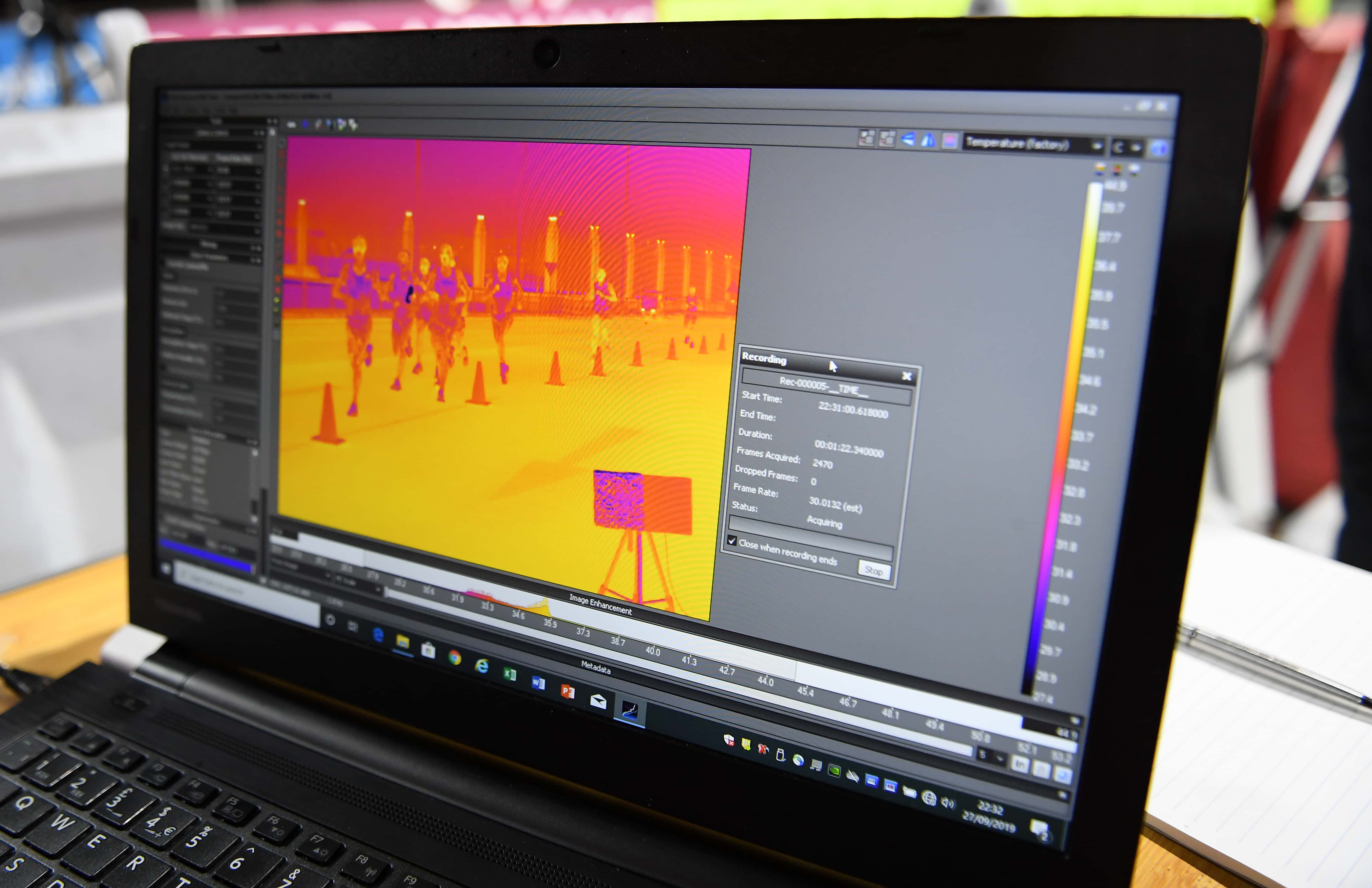The width and height of the screenshot is (1372, 888).
Task: Click the active thermal software taskbar icon
Action: tap(630, 710)
